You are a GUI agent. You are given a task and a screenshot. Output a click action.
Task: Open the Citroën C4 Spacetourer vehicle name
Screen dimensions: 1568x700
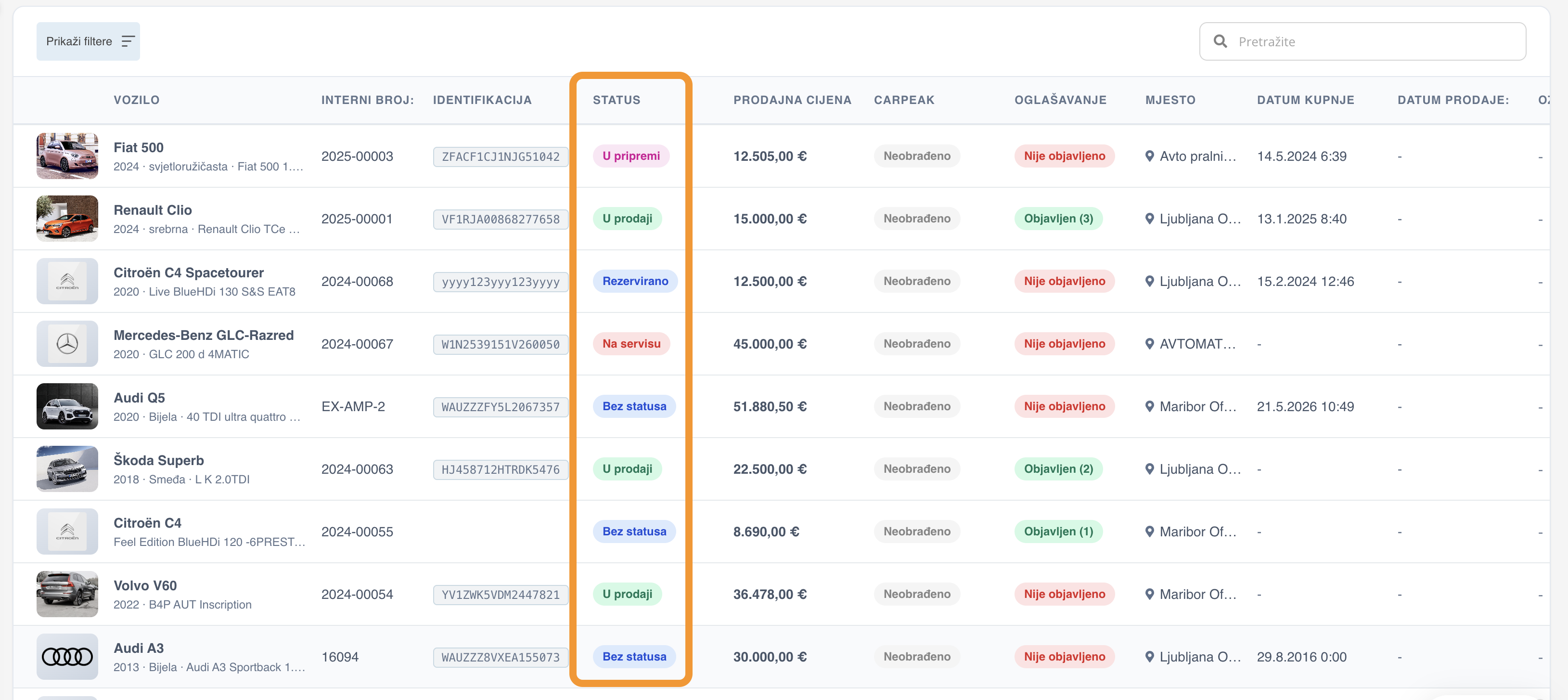coord(189,272)
